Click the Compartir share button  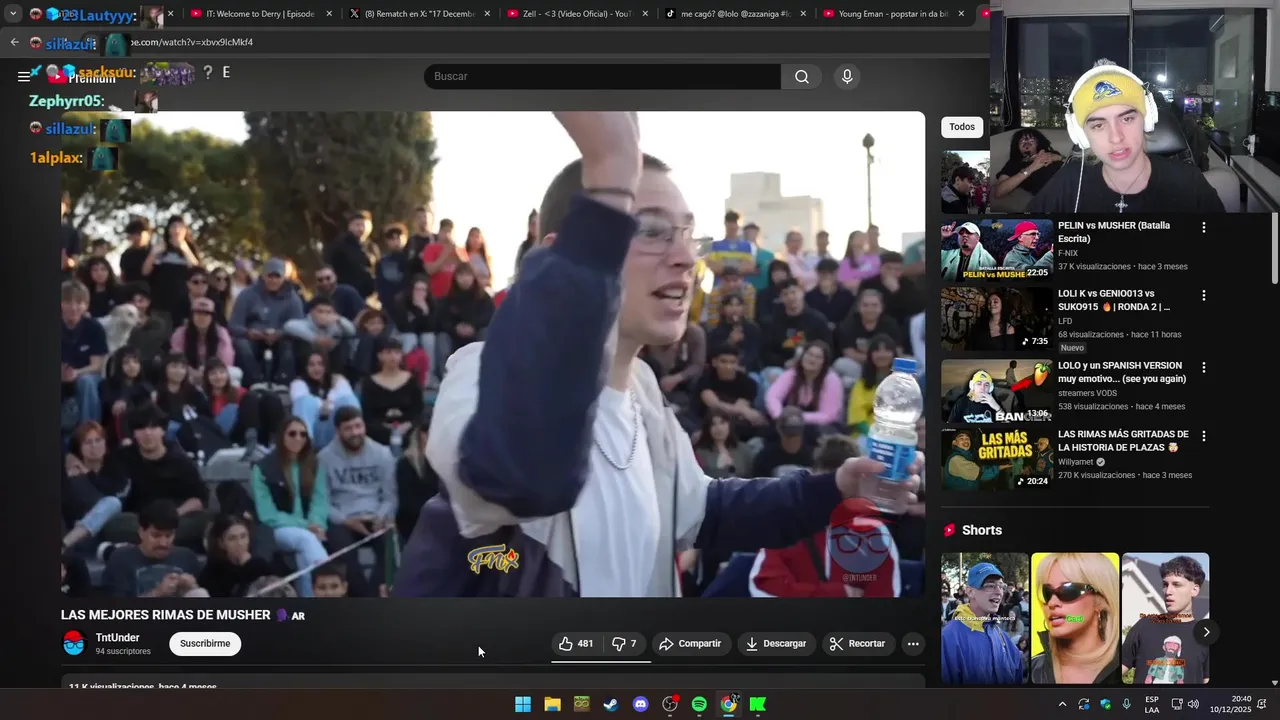pyautogui.click(x=691, y=644)
